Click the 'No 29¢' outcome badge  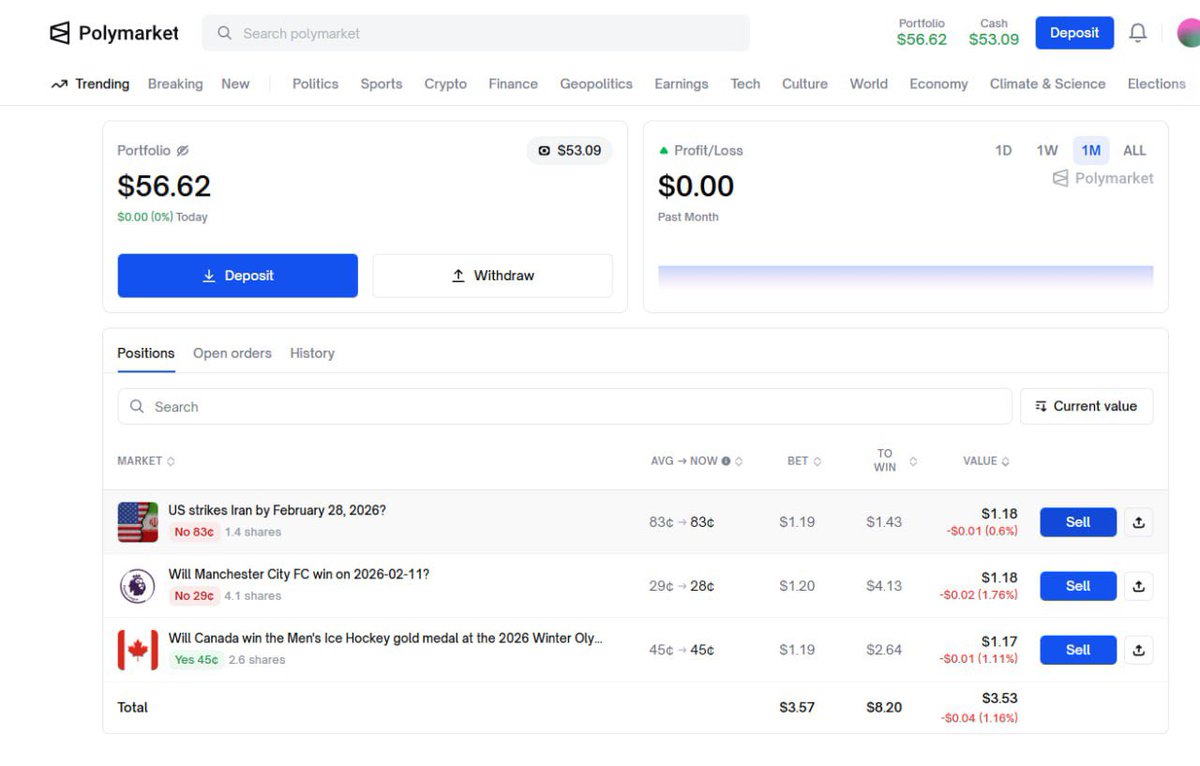pos(194,596)
